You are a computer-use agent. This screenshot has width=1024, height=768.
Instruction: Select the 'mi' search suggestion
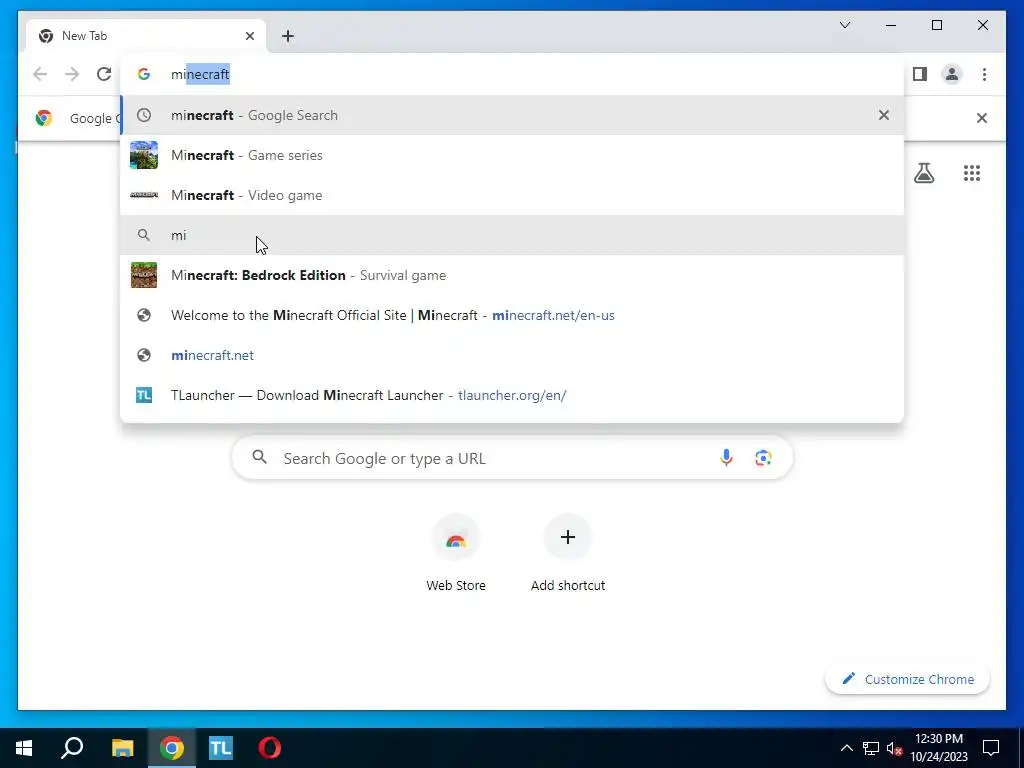(512, 235)
